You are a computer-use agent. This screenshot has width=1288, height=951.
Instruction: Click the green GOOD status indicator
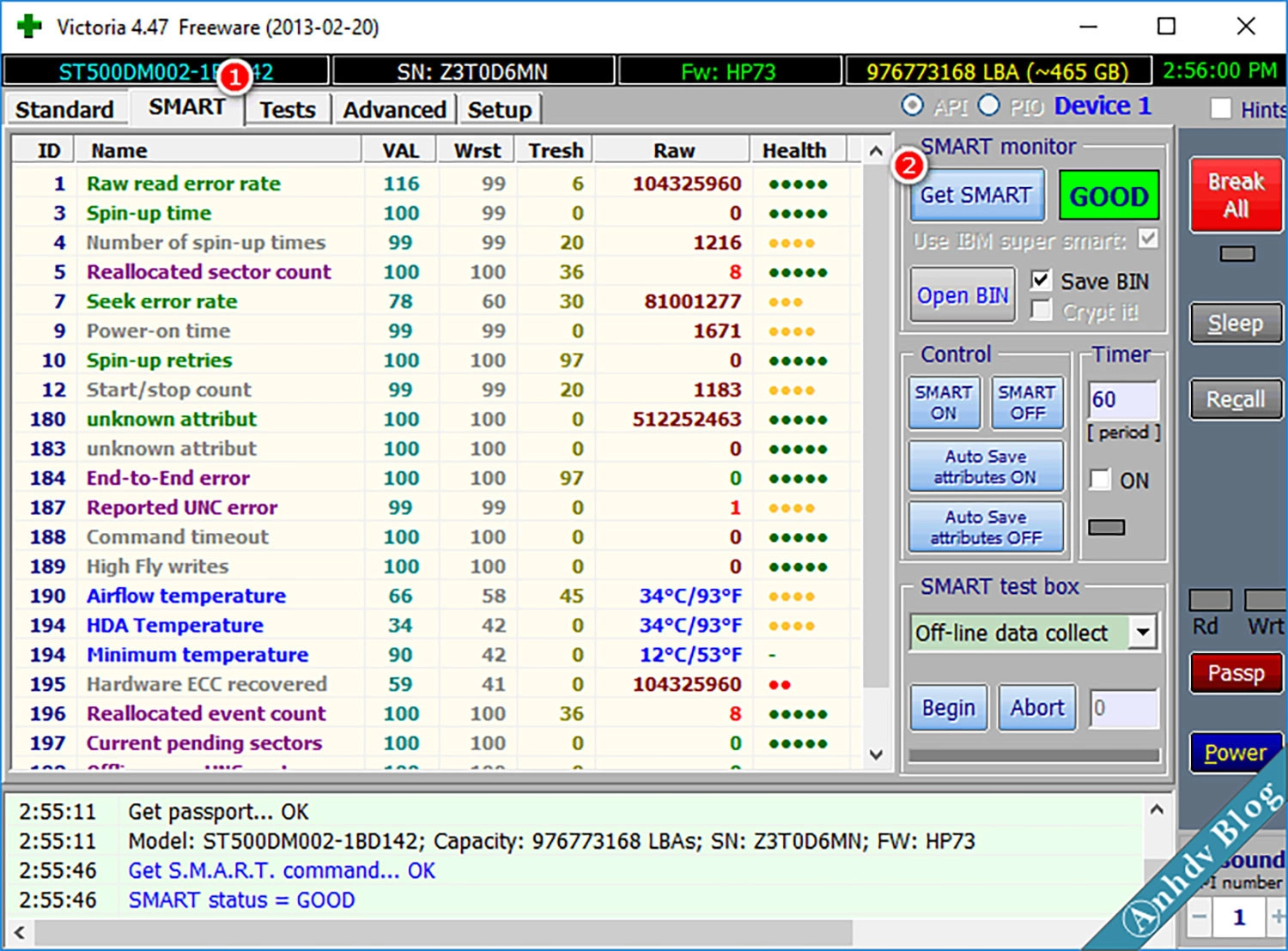click(1109, 196)
